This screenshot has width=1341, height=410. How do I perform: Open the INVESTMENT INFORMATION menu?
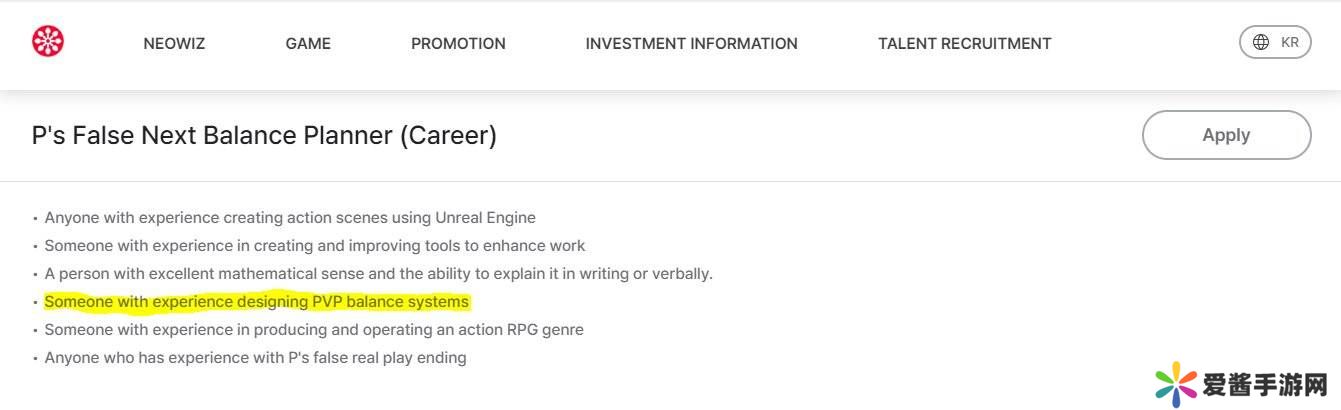pyautogui.click(x=691, y=44)
